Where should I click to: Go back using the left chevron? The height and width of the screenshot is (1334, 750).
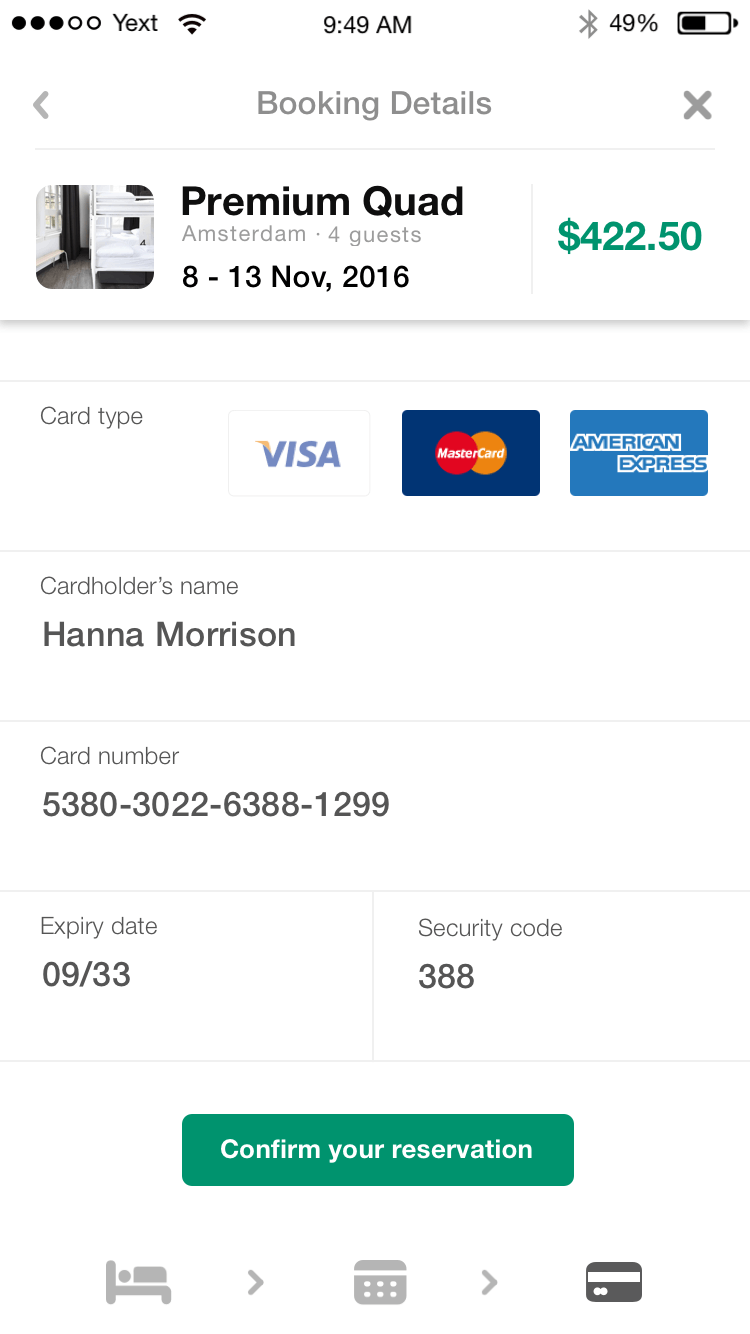coord(41,105)
